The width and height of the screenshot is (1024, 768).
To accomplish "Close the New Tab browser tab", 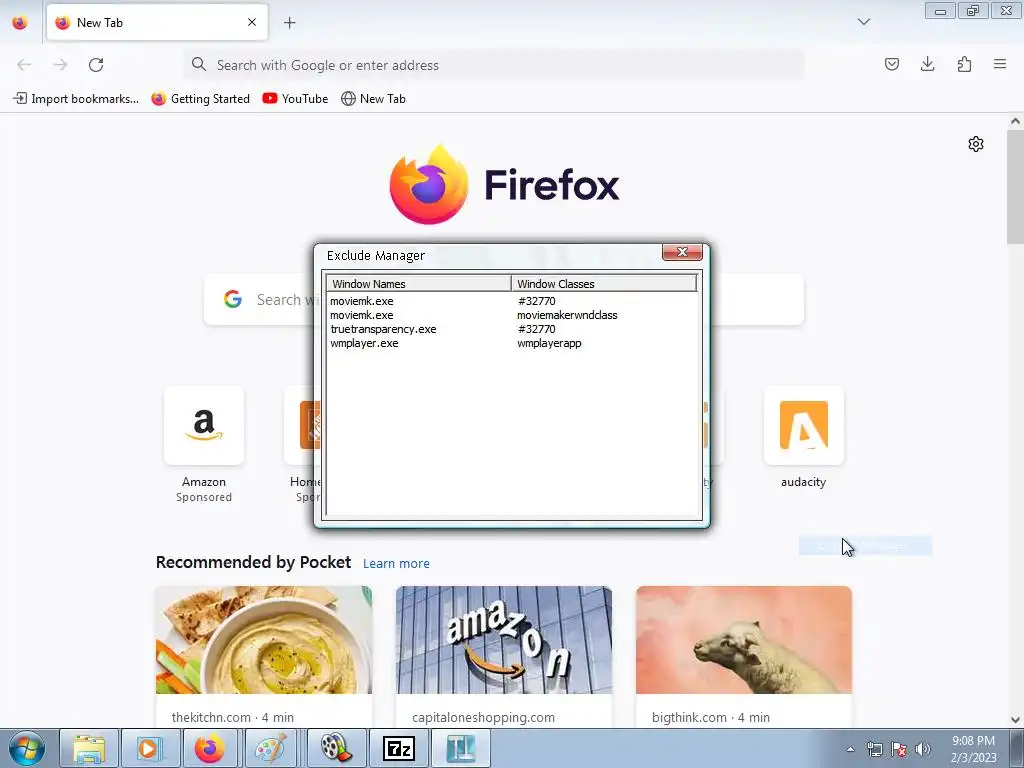I will point(252,22).
